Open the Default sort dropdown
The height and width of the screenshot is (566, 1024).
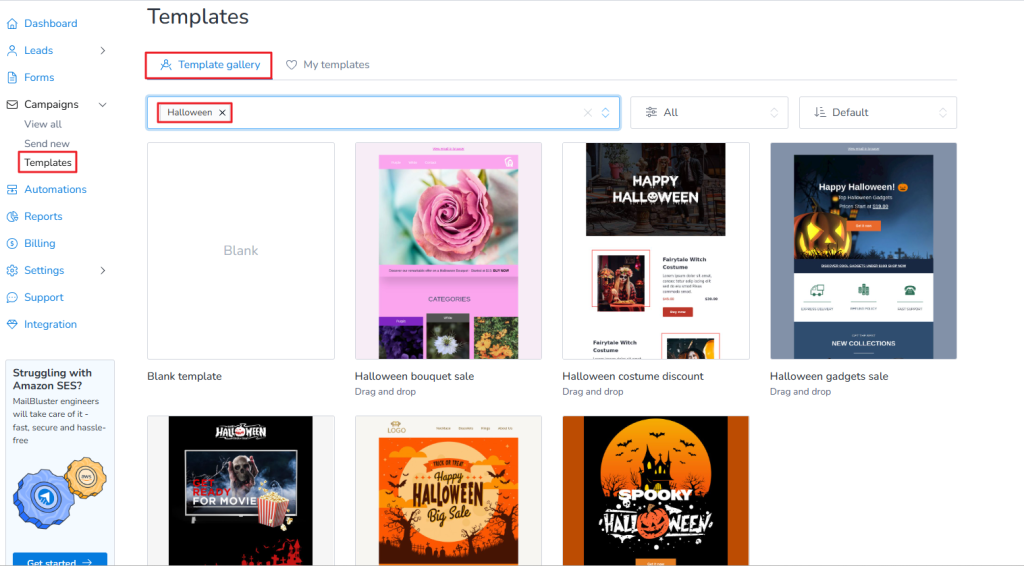[878, 112]
